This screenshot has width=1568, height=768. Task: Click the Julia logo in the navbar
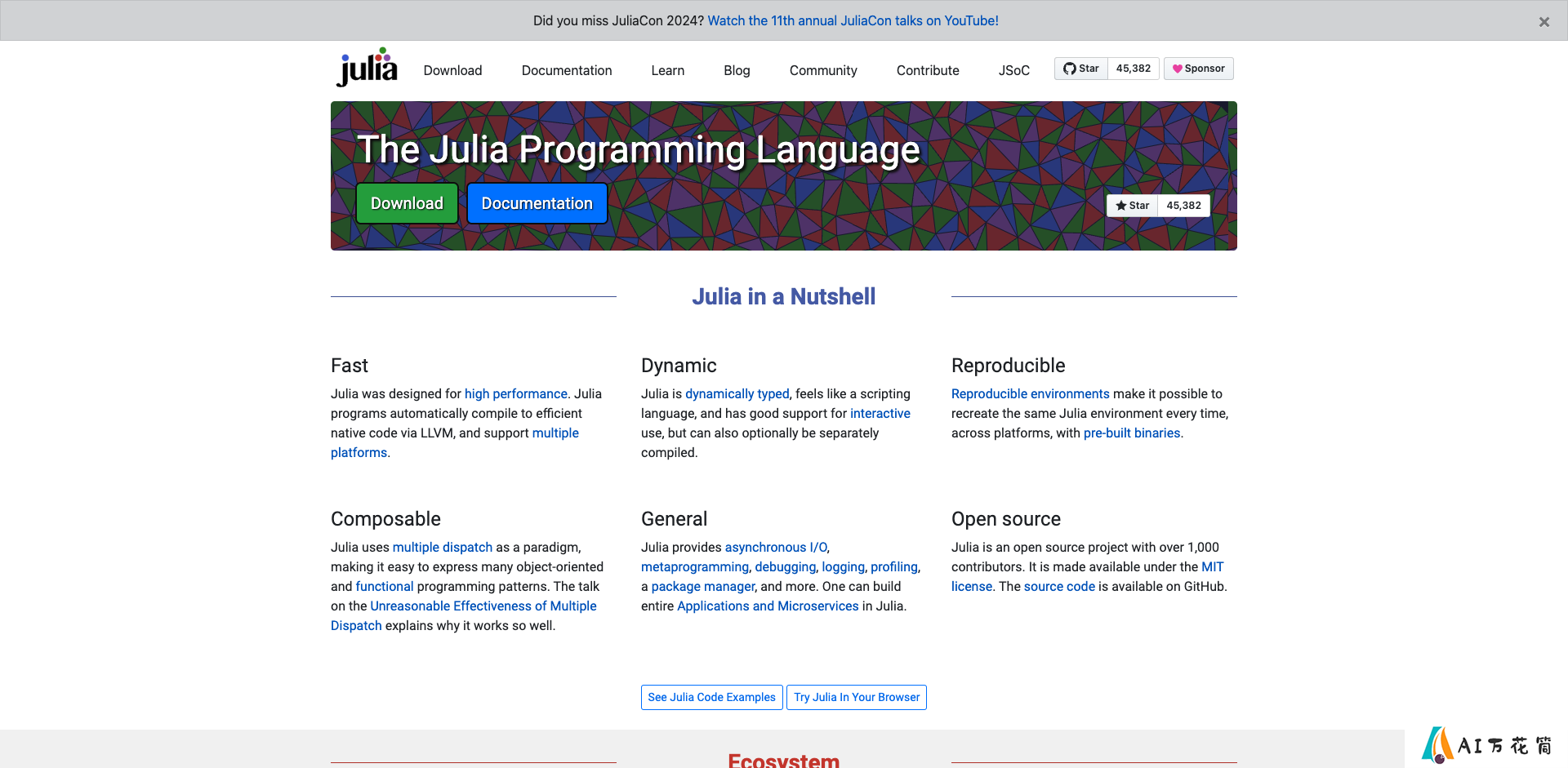tap(367, 67)
